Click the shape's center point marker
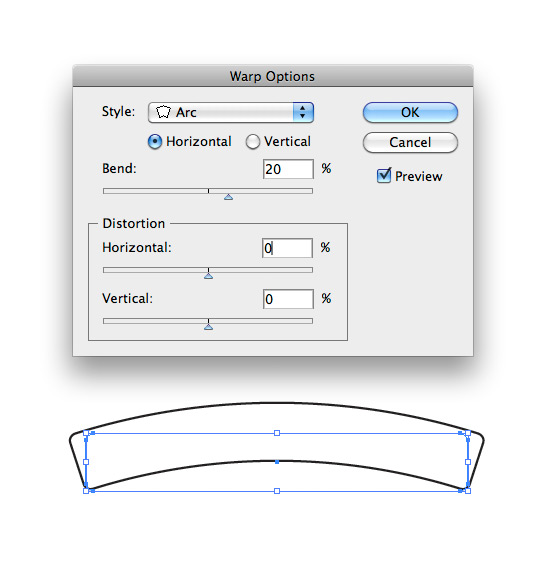Image resolution: width=545 pixels, height=563 pixels. (x=277, y=462)
